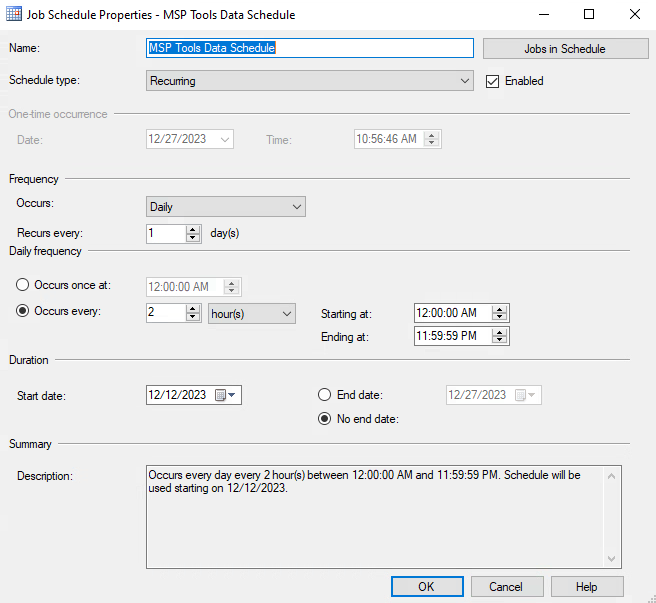
Task: Open Help for the schedule dialog
Action: point(587,587)
